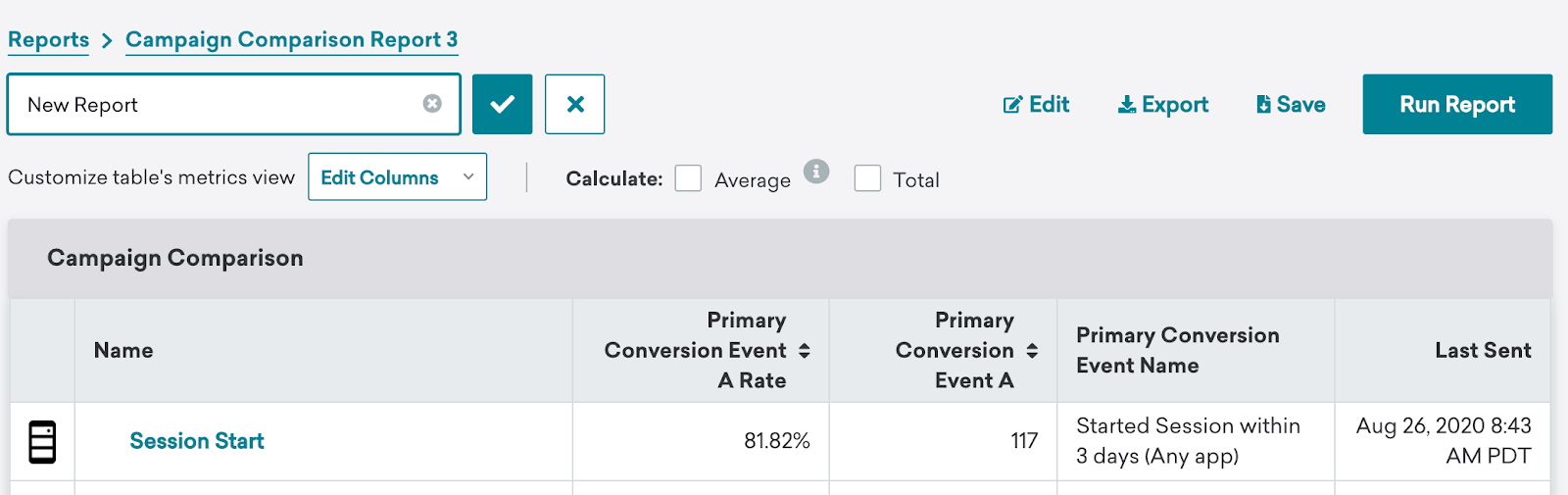This screenshot has width=1568, height=495.
Task: Export the report
Action: pyautogui.click(x=1163, y=105)
